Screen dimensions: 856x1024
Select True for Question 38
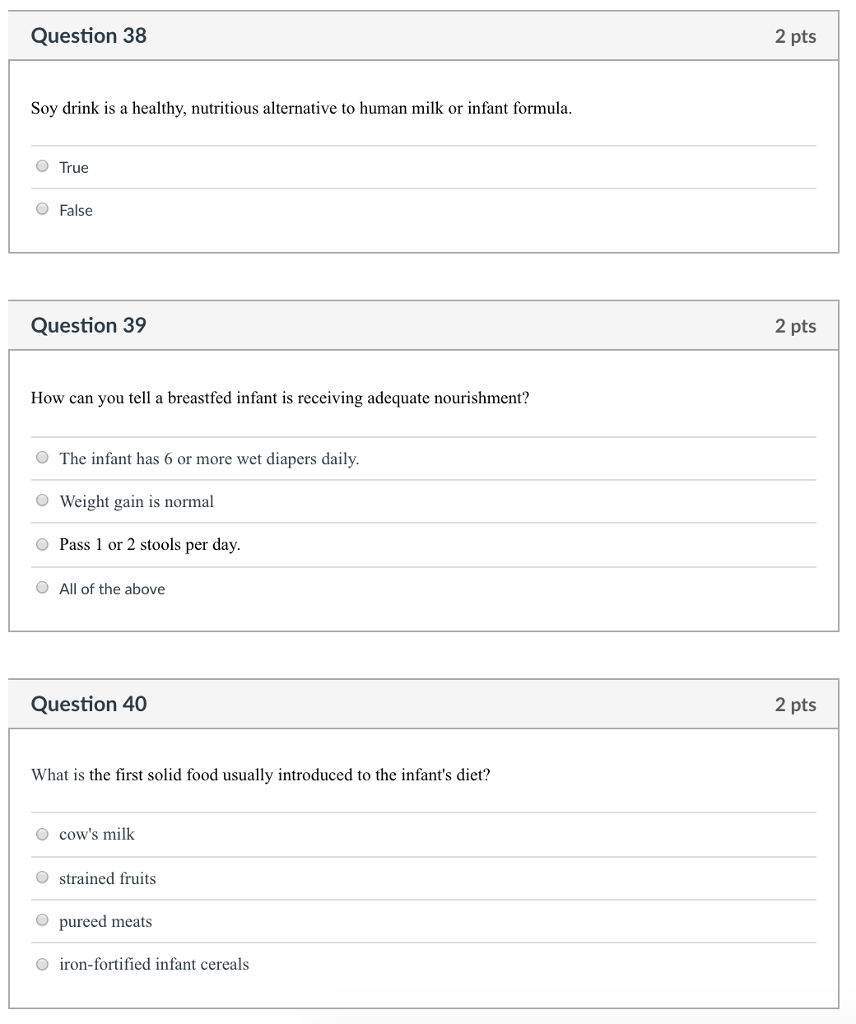(42, 166)
